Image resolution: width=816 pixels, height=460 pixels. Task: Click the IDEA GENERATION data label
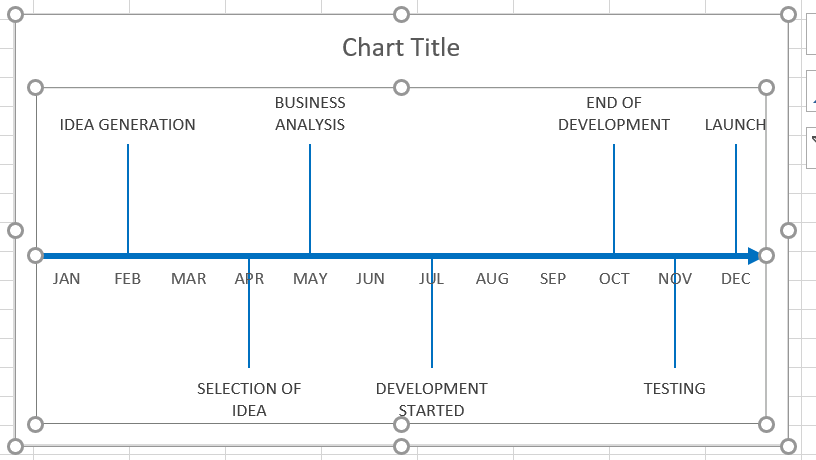(x=128, y=125)
